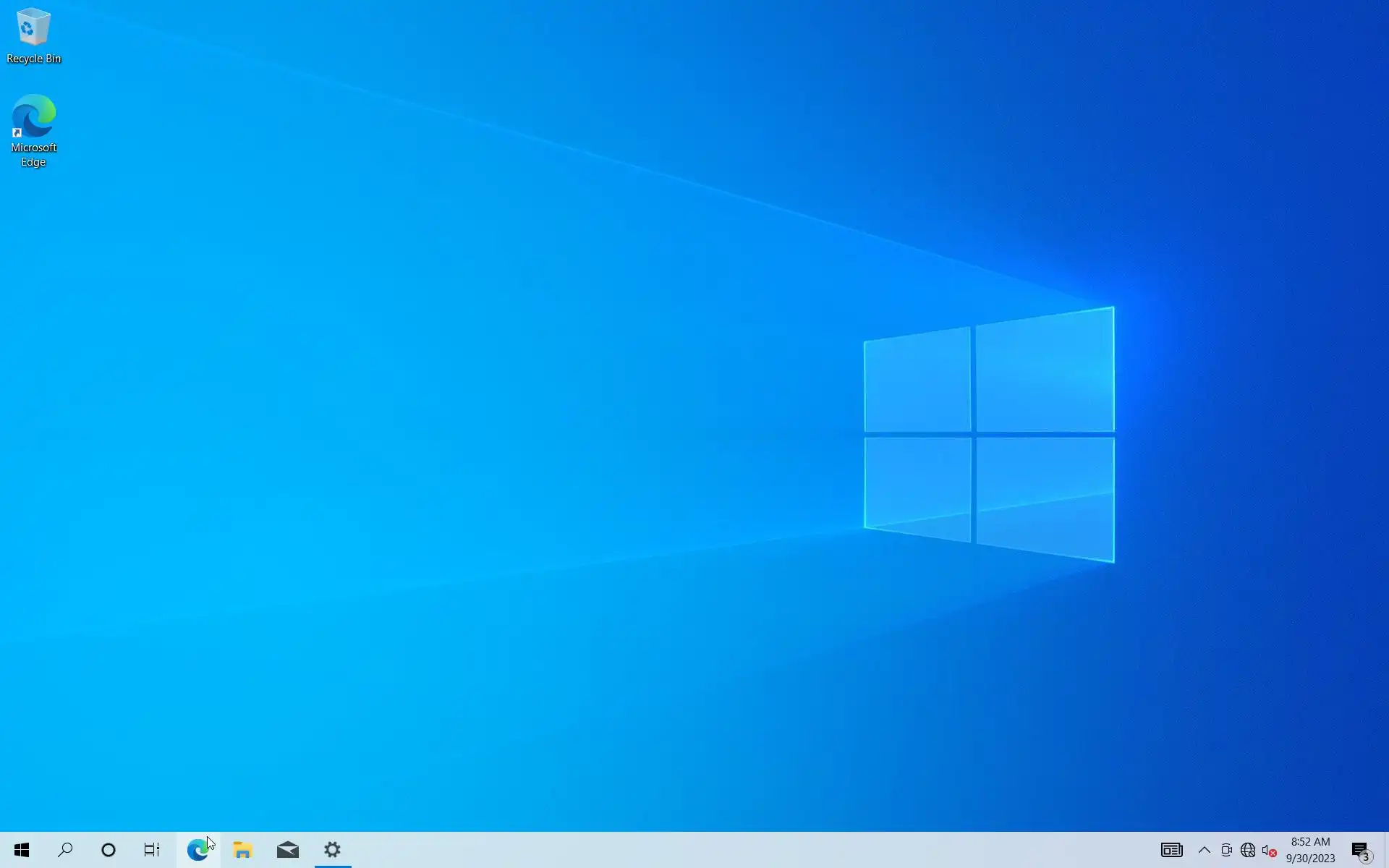Launch Edge from the taskbar
The image size is (1389, 868).
[x=197, y=850]
